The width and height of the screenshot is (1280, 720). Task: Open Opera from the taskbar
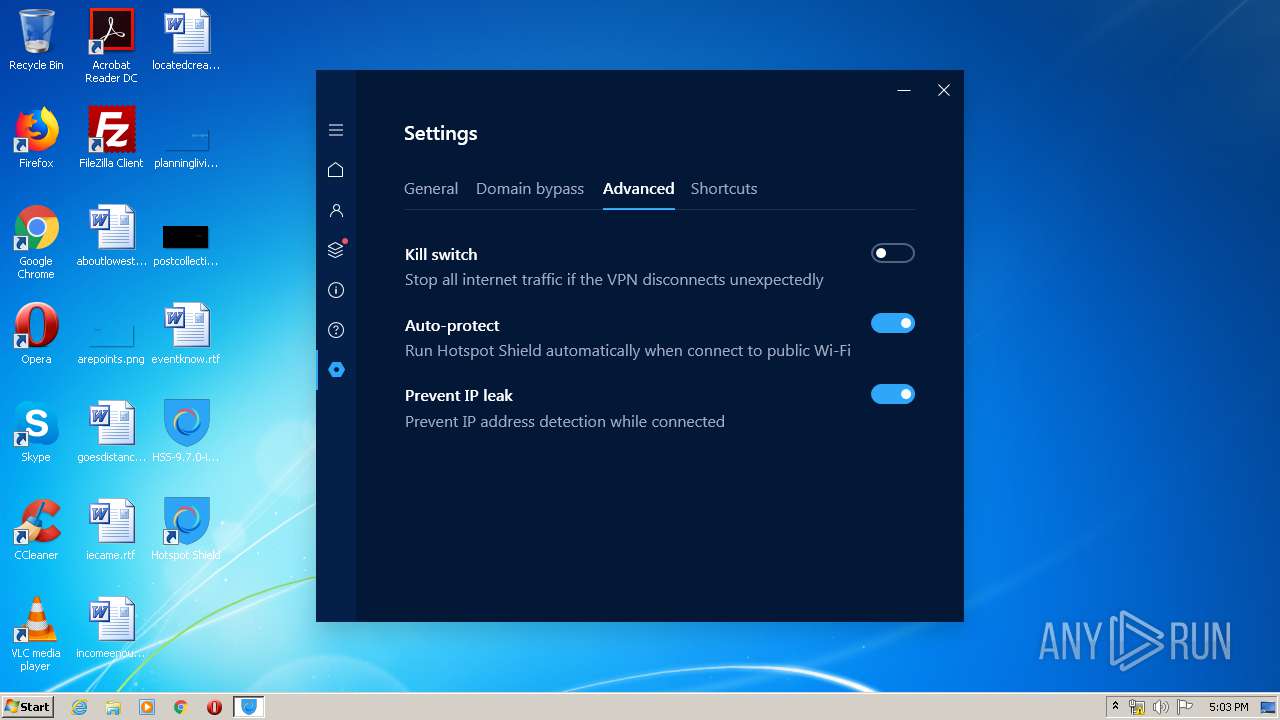tap(214, 707)
